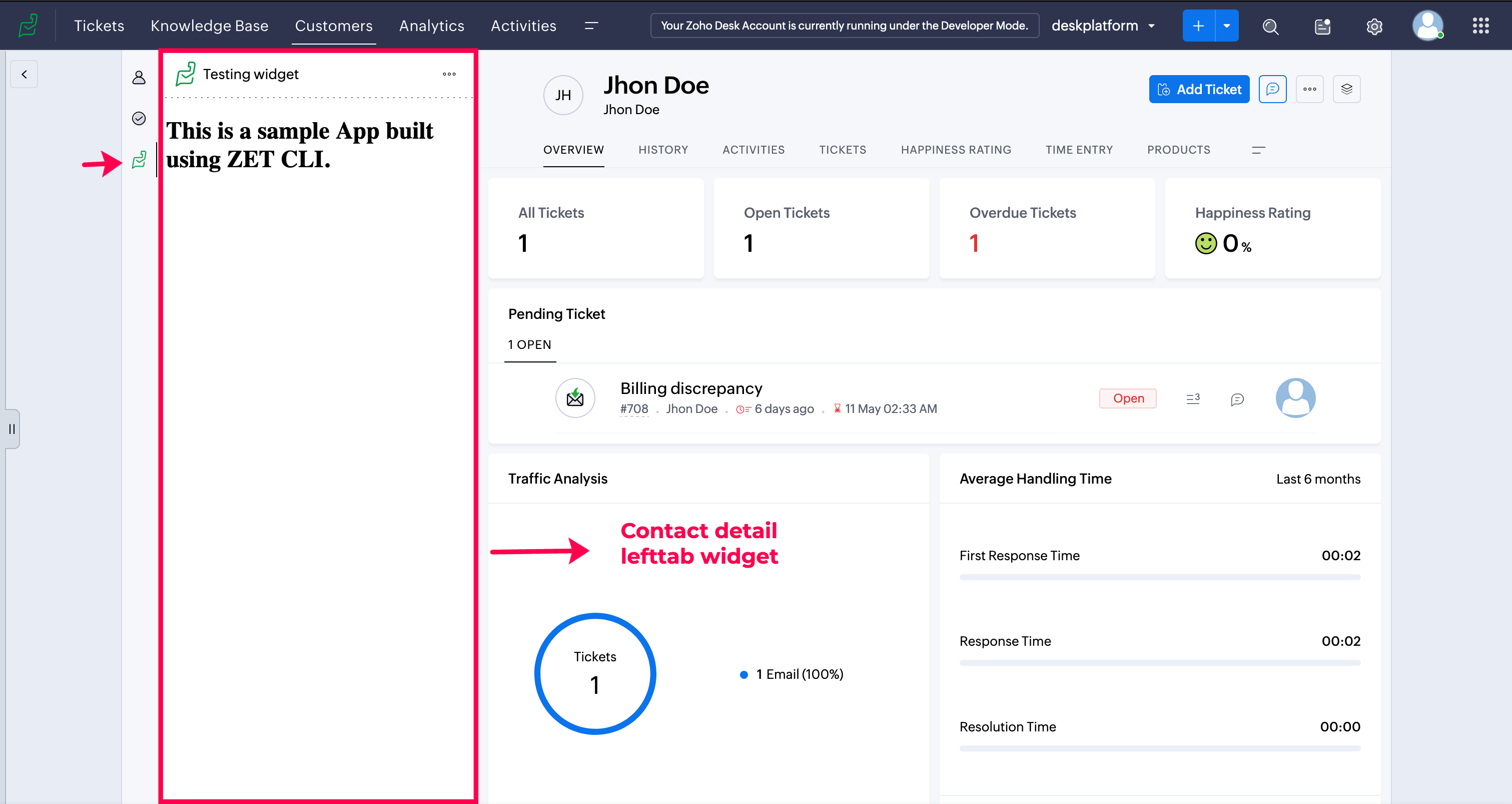
Task: Open the chat icon beside Add Ticket
Action: [1272, 89]
